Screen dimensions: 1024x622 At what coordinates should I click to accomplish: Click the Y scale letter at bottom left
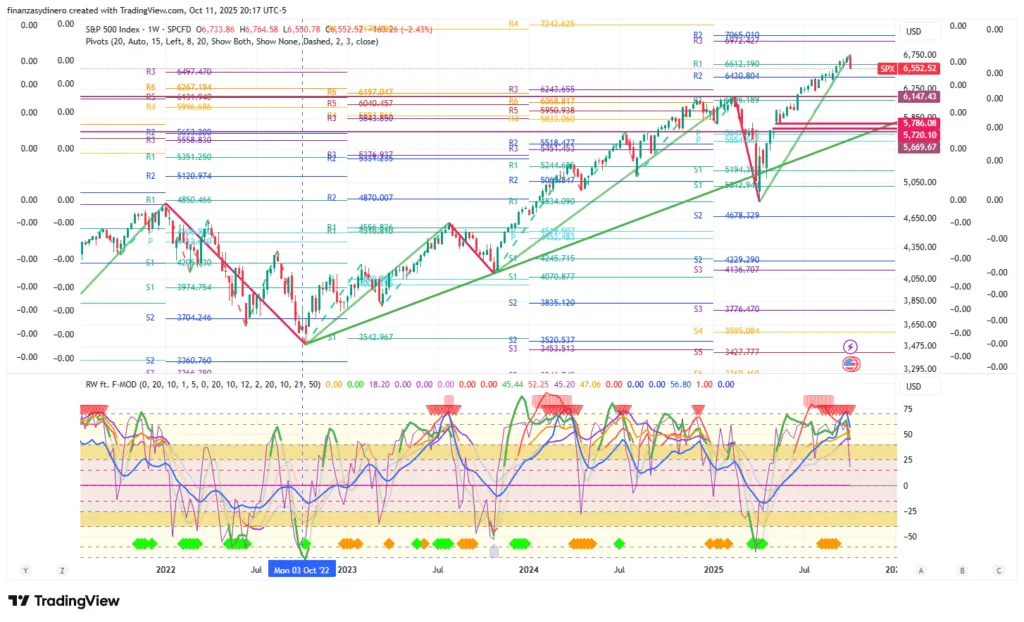click(x=26, y=570)
